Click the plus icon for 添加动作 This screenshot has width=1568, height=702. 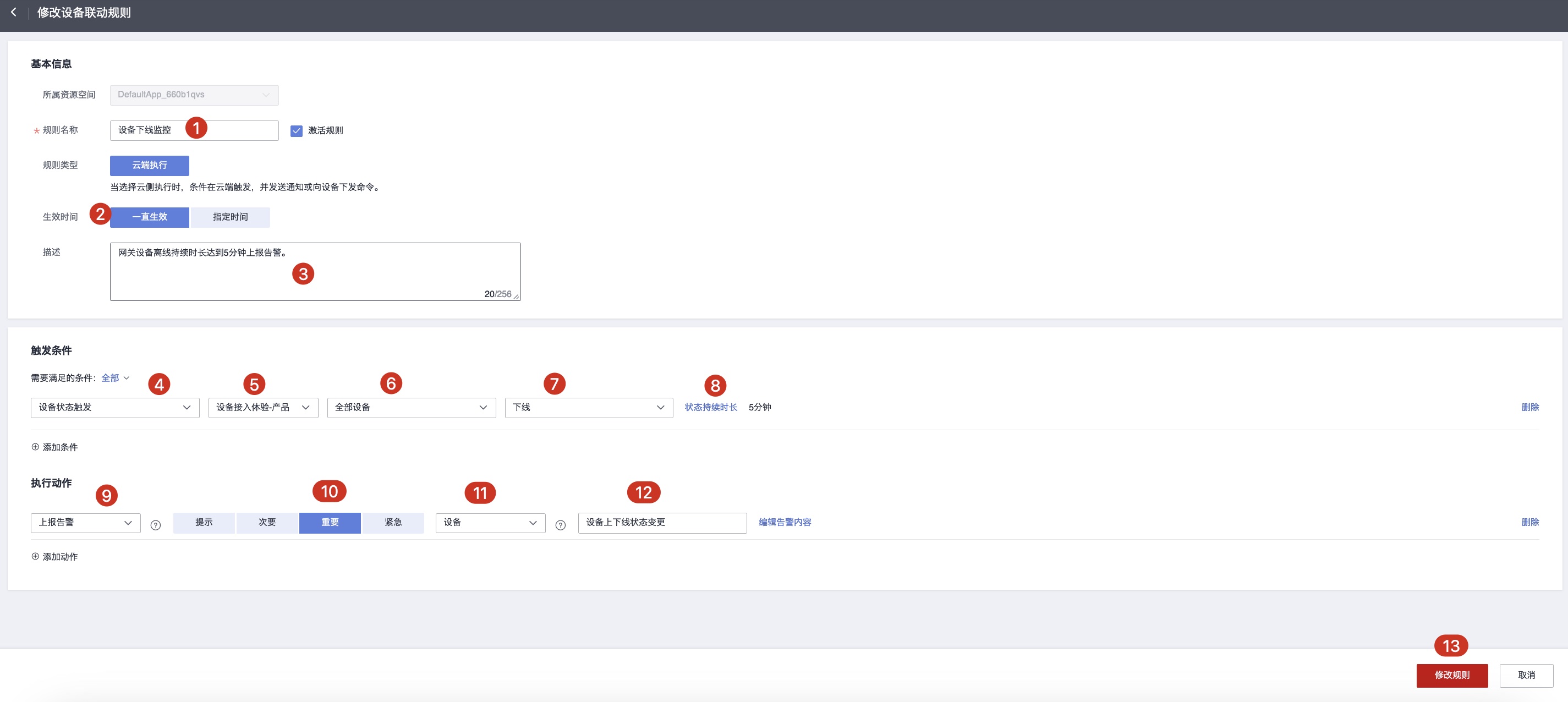click(35, 557)
